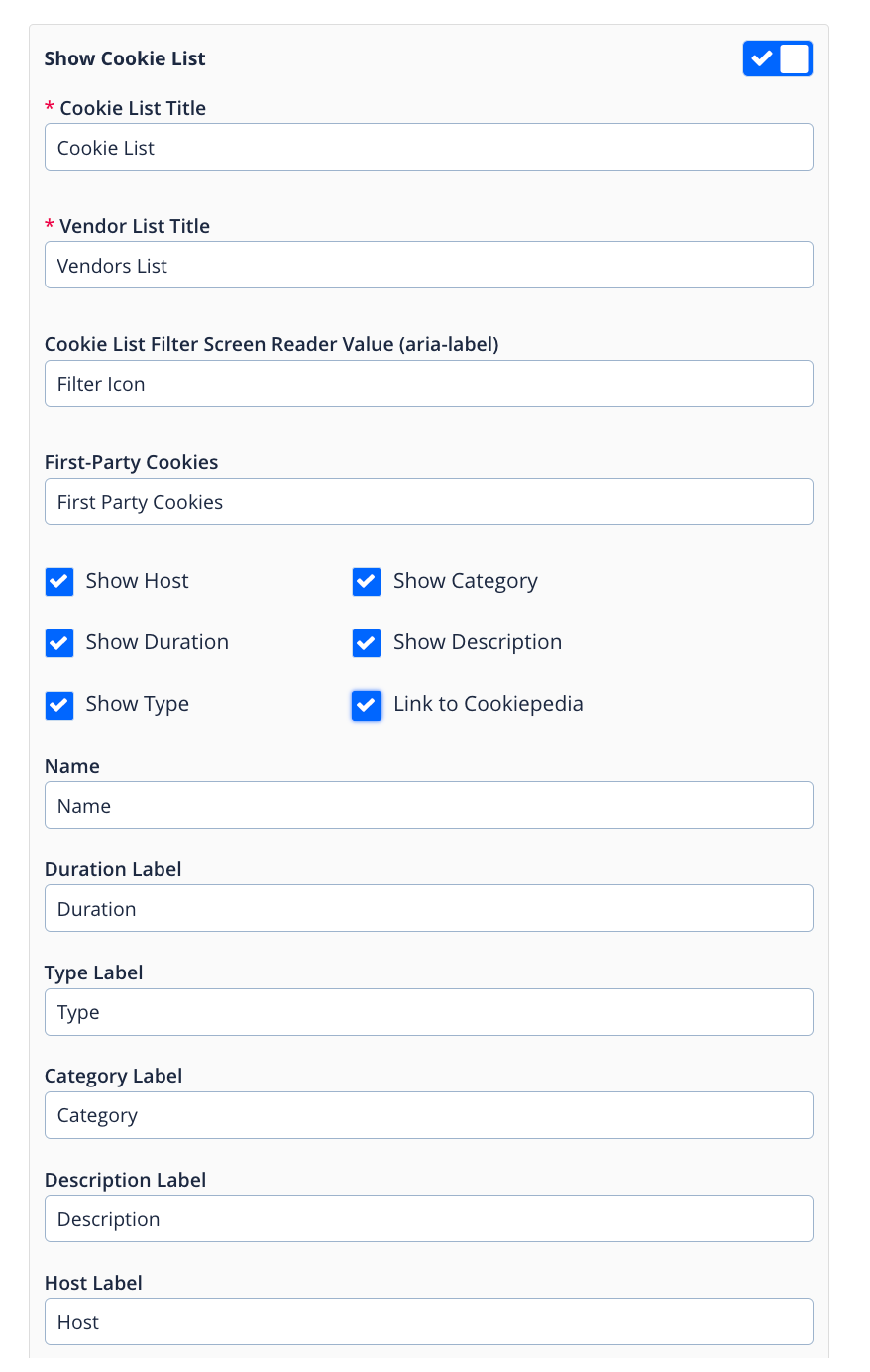870x1372 pixels.
Task: Disable the Show Description checkbox
Action: 367,643
